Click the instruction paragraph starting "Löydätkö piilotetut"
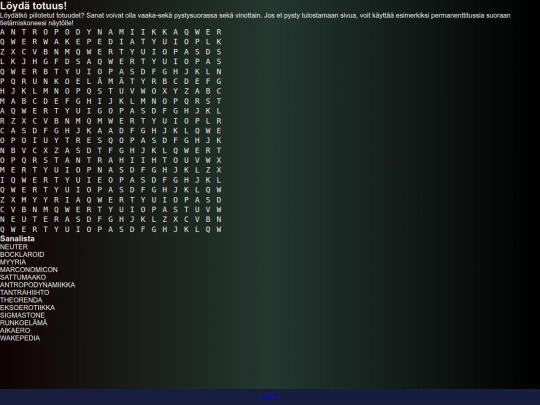Screen dimensions: 540x405 coord(255,19)
